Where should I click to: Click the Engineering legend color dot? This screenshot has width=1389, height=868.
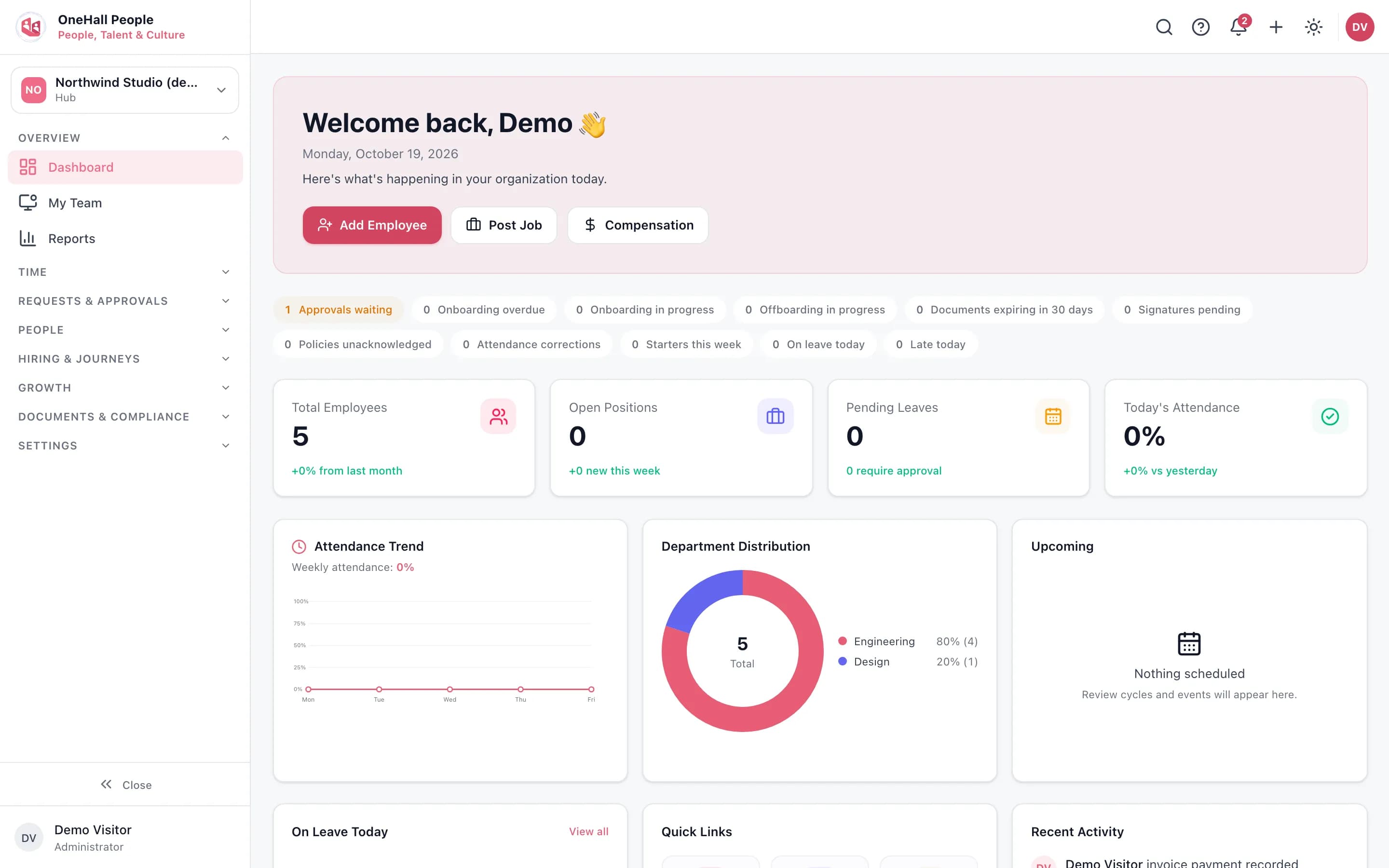(x=842, y=641)
